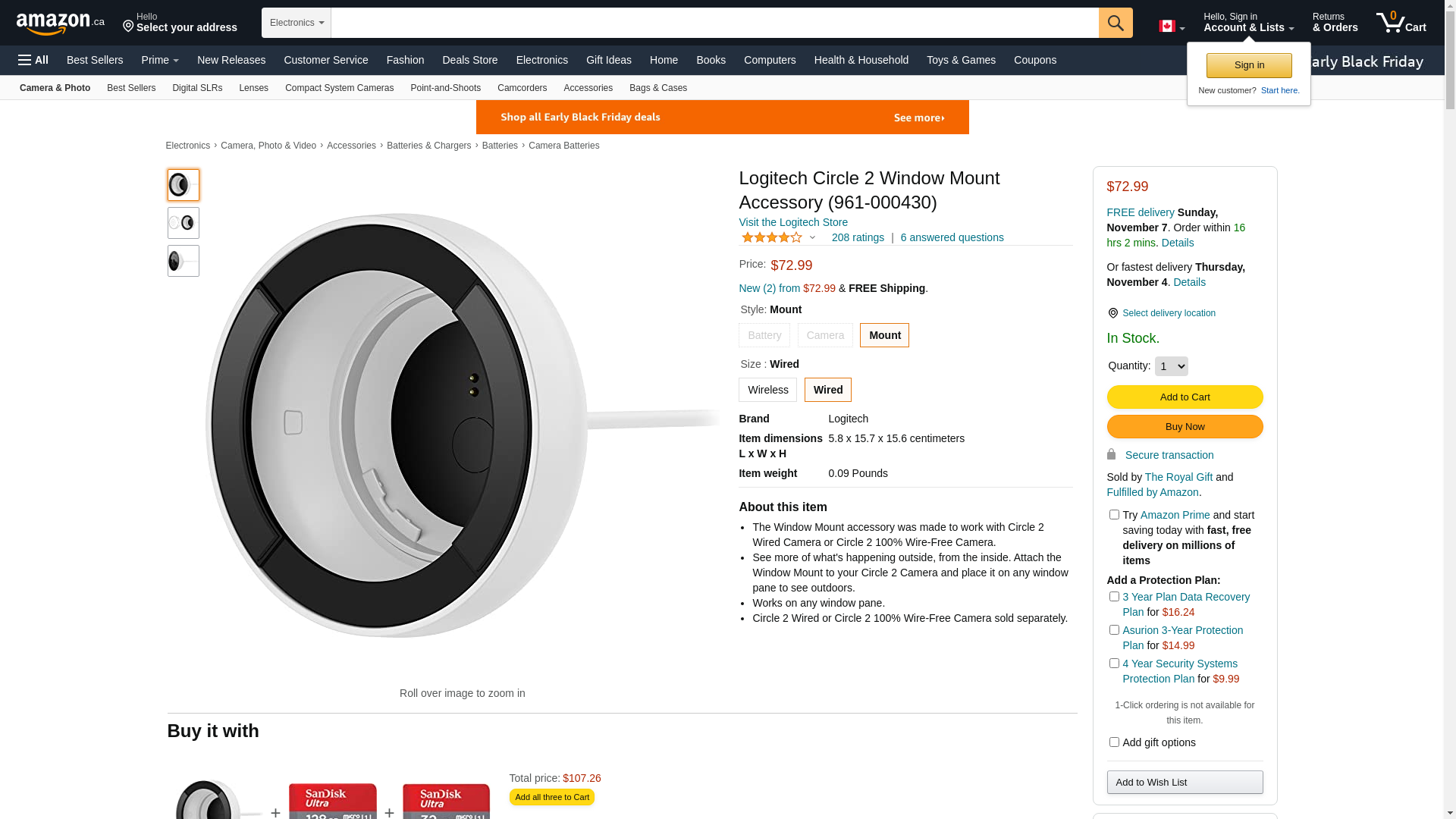Image resolution: width=1456 pixels, height=819 pixels.
Task: Click the Amazon.ca logo
Action: 61,24
